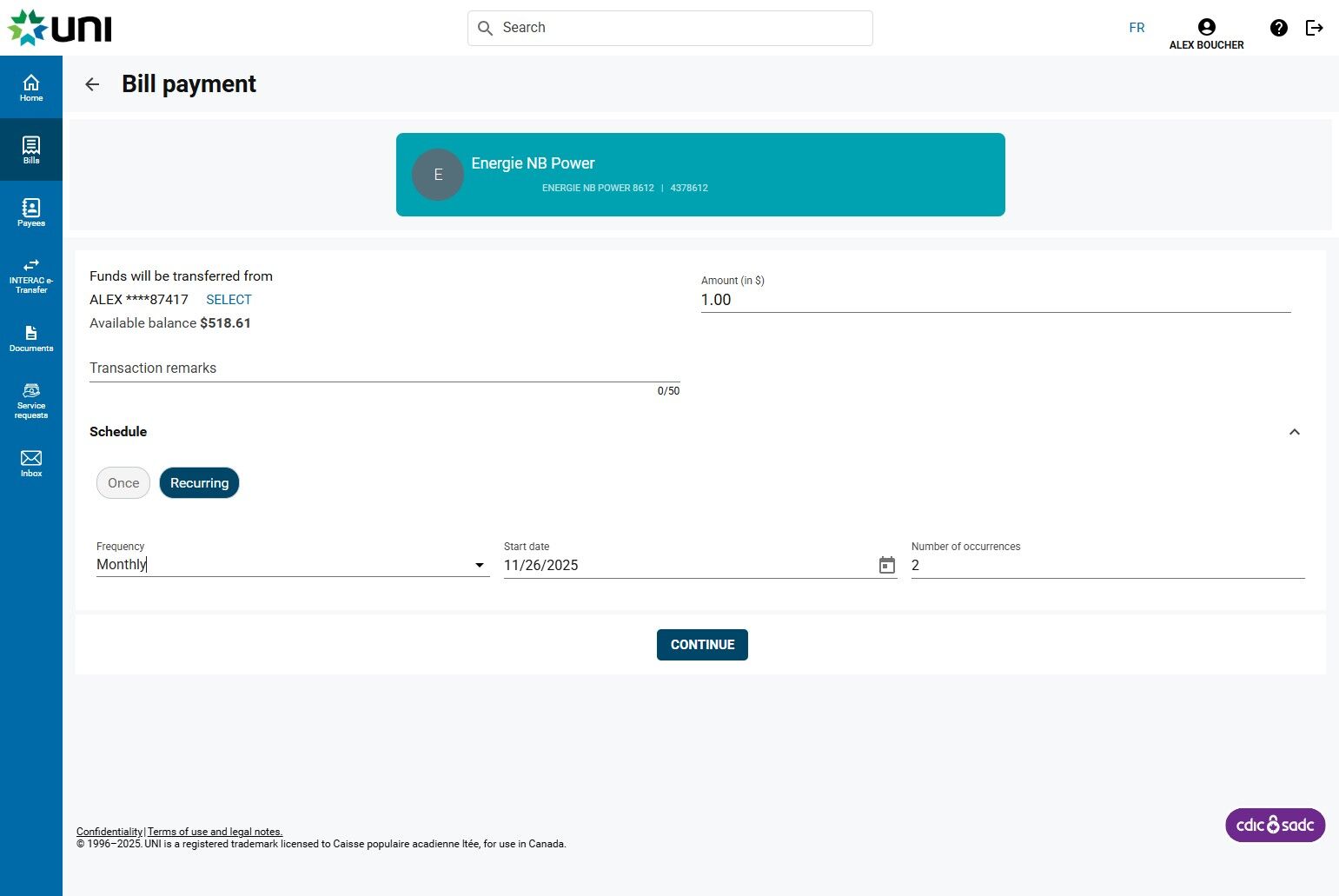Collapse the Schedule section

tap(1294, 432)
